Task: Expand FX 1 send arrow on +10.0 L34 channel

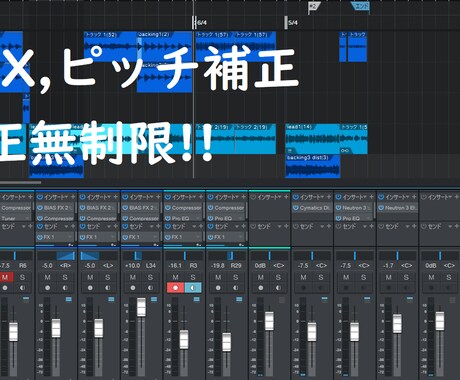Action: pos(155,237)
